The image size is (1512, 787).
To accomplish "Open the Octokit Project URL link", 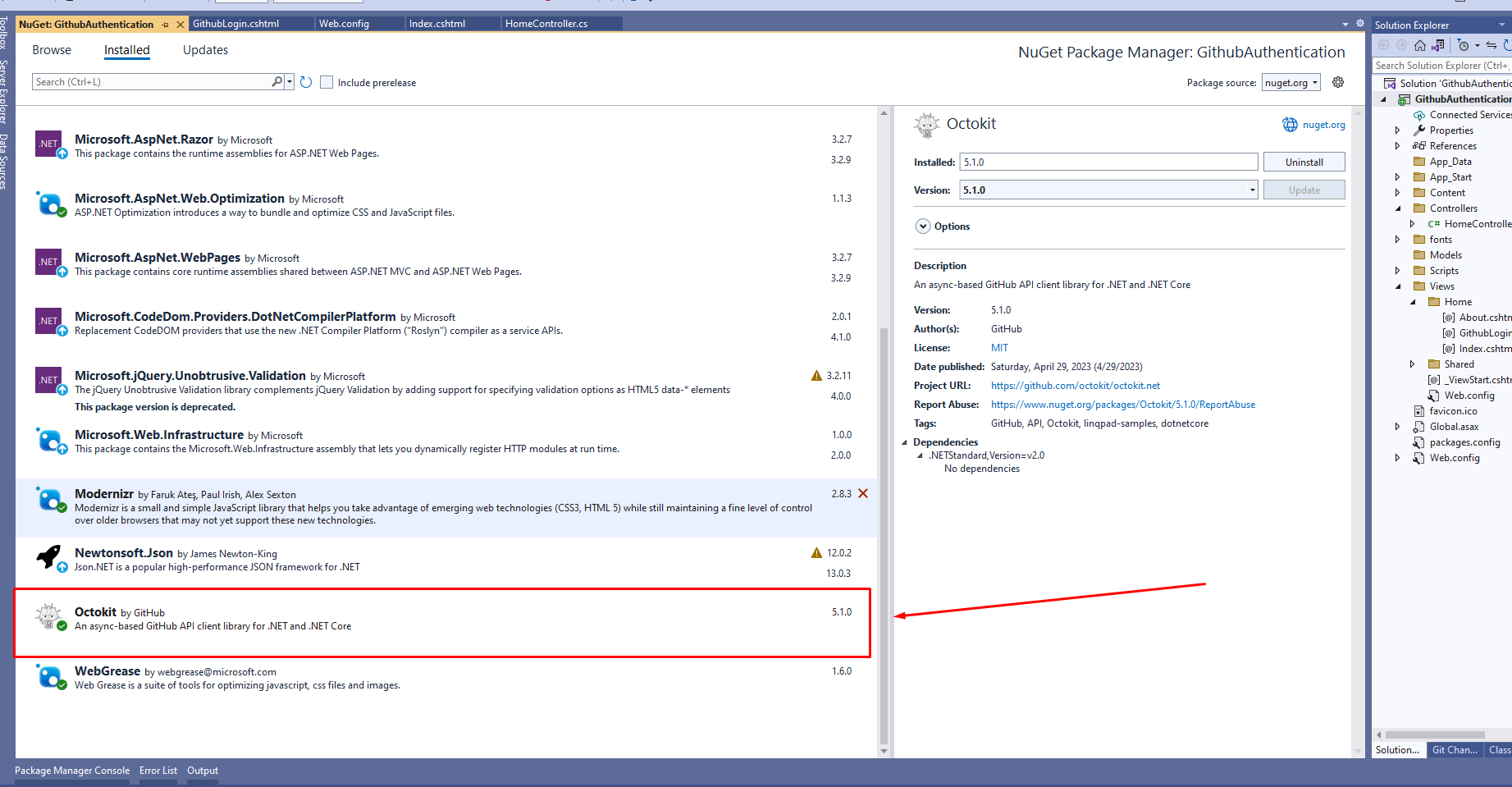I will point(1076,386).
